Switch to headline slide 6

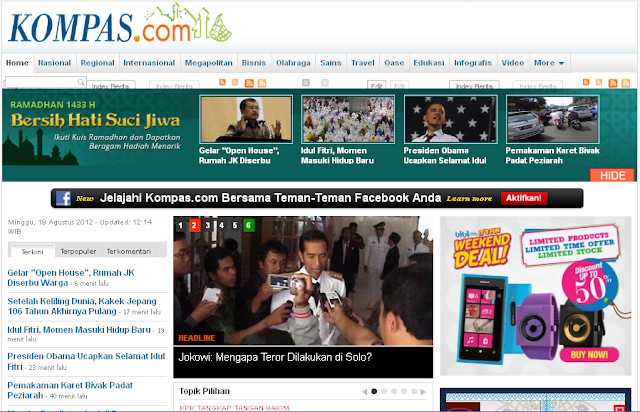pos(249,225)
